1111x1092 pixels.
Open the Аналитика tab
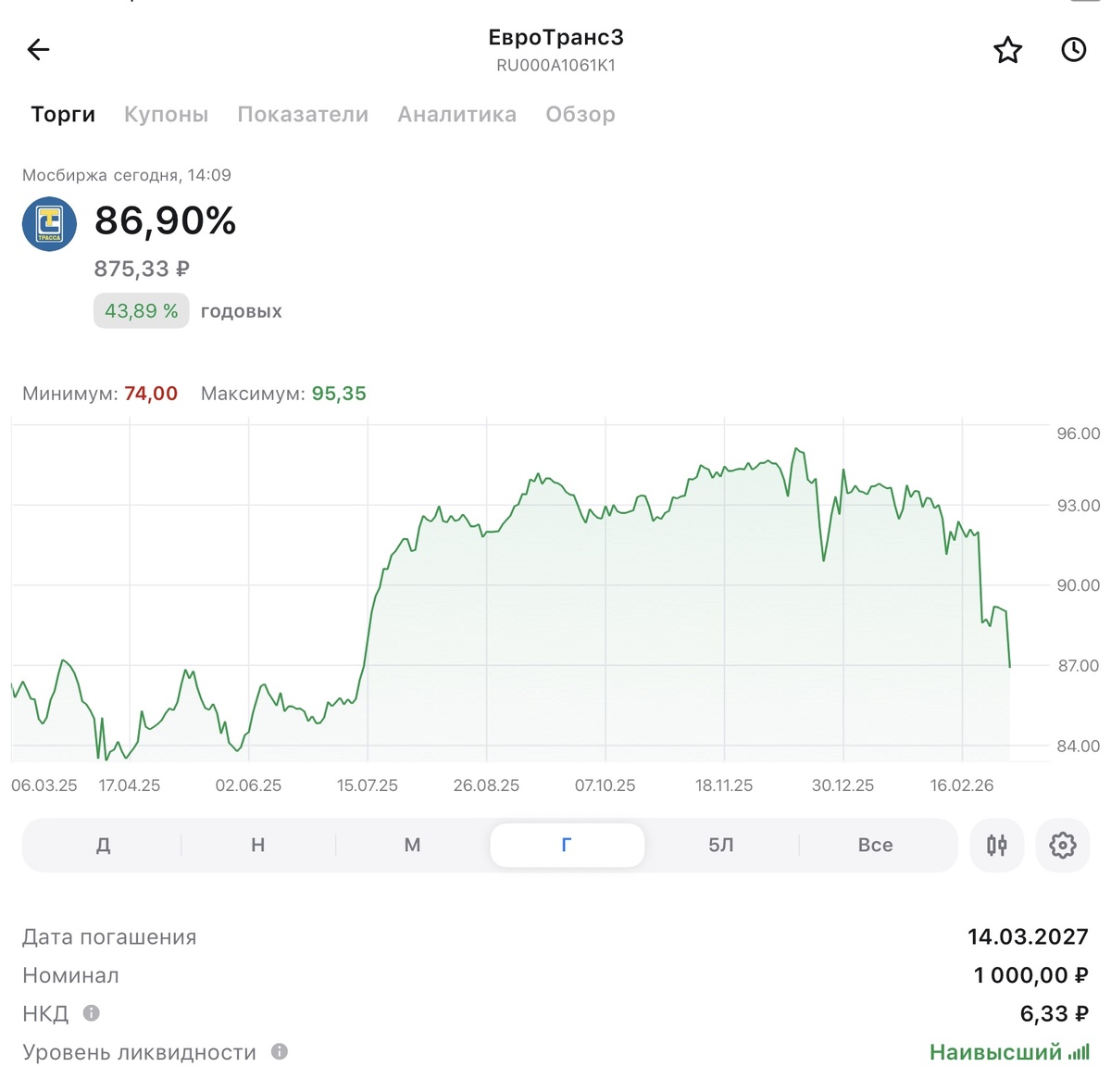click(x=457, y=114)
